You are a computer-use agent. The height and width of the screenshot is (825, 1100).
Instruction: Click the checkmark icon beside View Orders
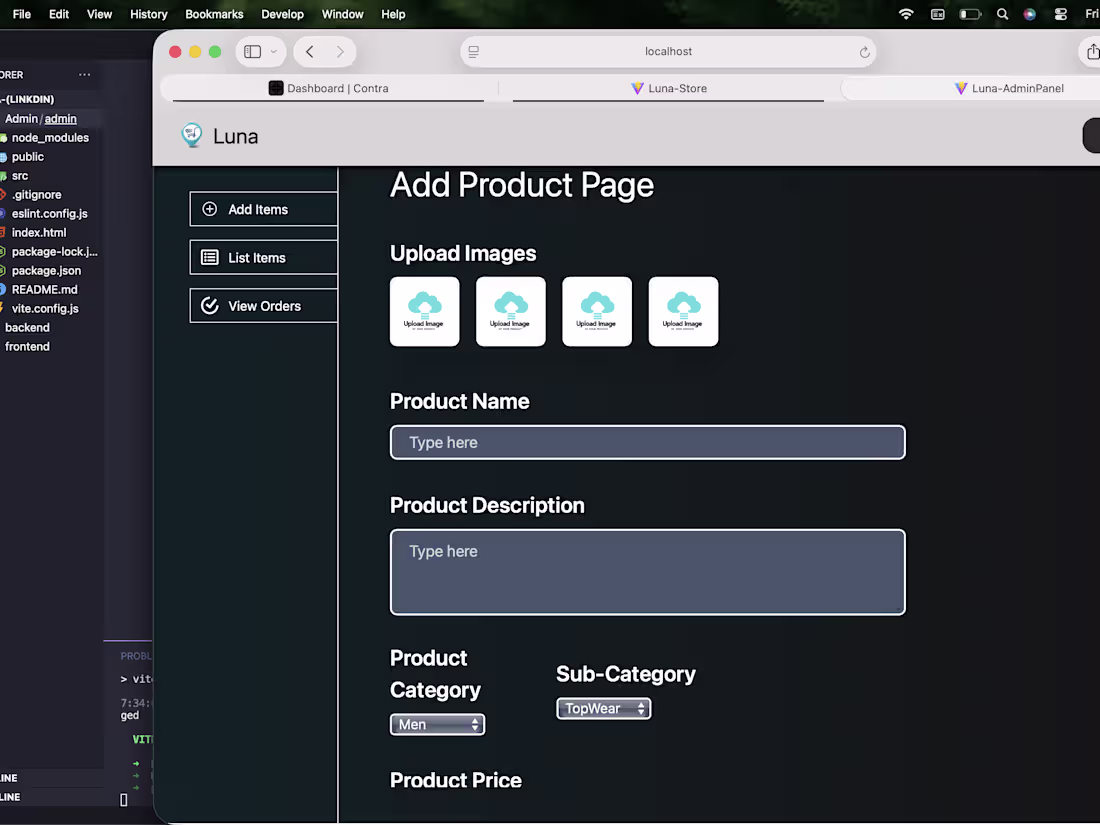[208, 305]
